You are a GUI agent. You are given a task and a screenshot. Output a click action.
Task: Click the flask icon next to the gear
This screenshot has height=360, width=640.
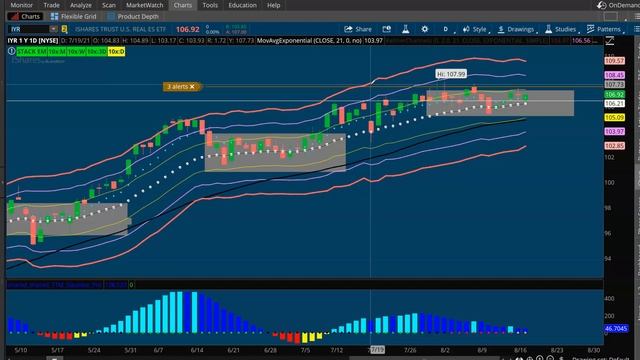pos(405,29)
